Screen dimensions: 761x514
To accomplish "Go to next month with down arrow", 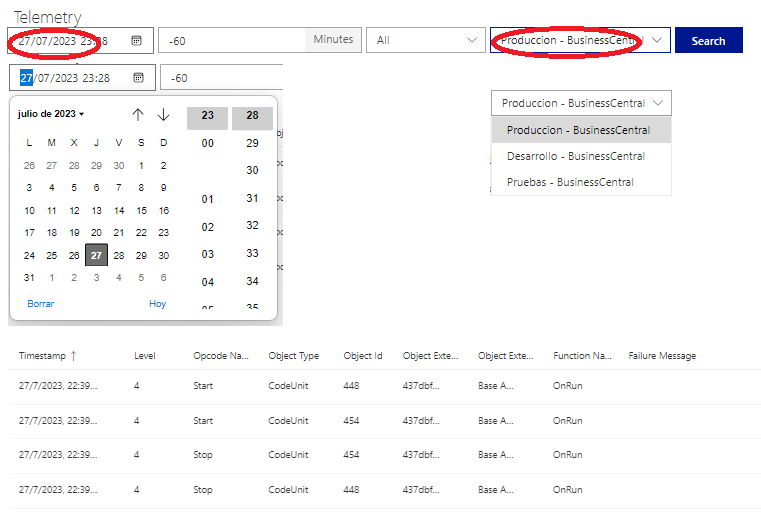I will coord(163,115).
